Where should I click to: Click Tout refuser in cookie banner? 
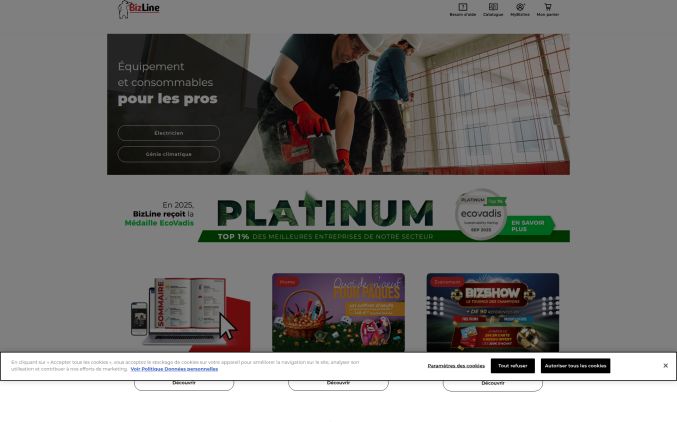point(512,366)
